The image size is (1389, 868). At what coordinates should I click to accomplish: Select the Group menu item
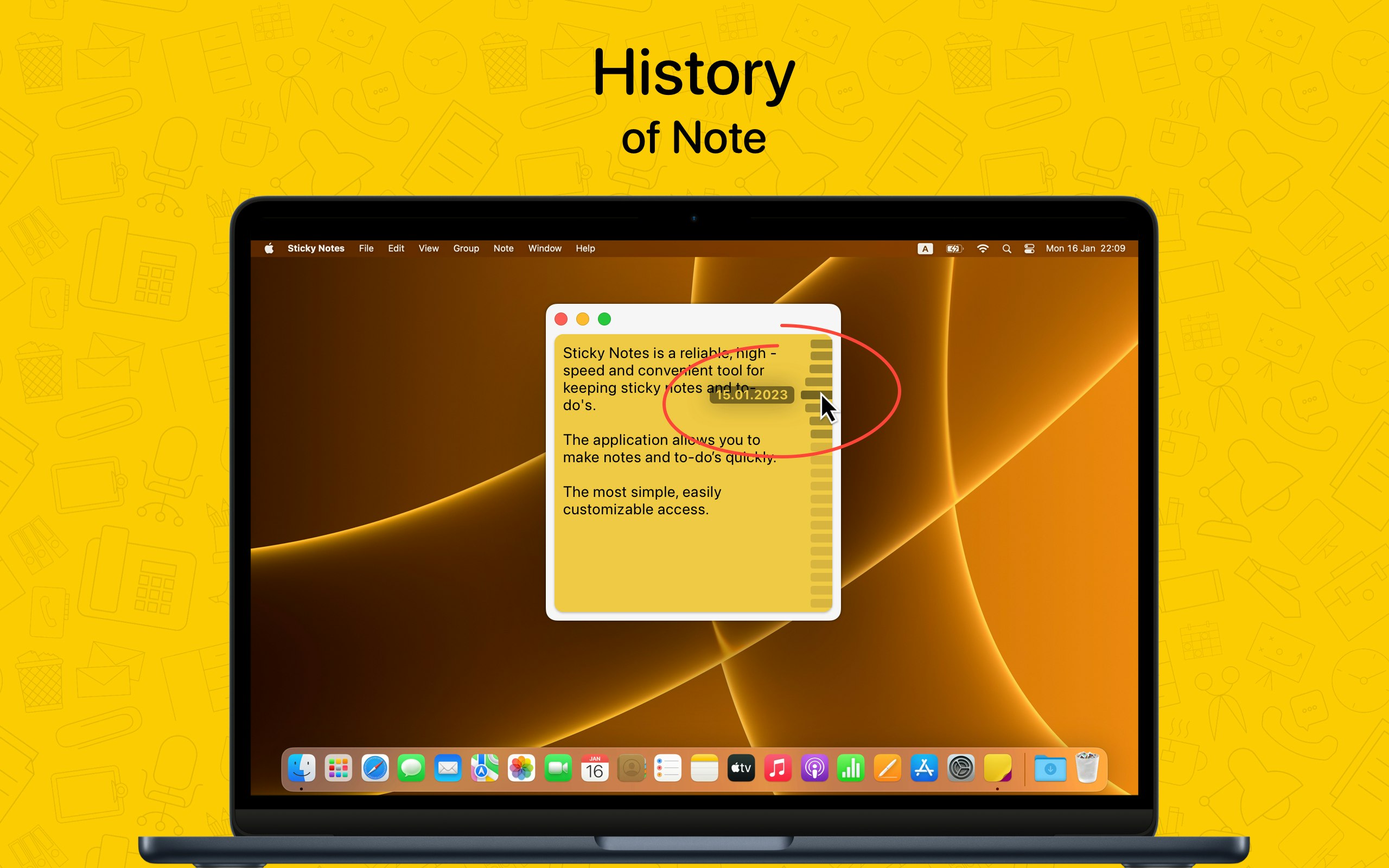466,248
